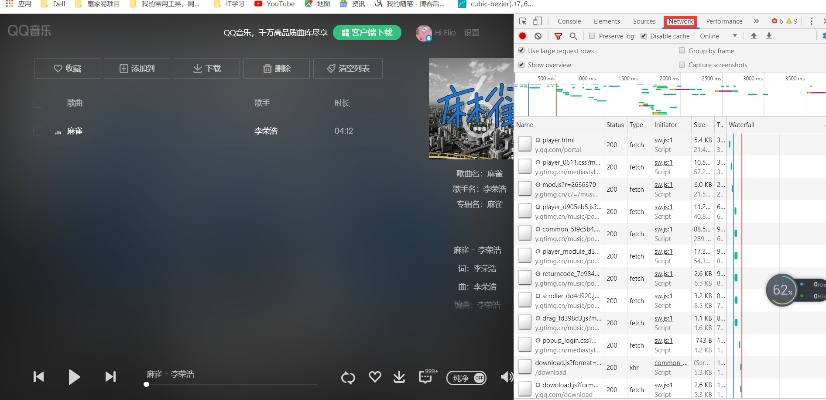Open the Online throttling dropdown
Viewport: 826px width, 400px height.
tap(719, 36)
